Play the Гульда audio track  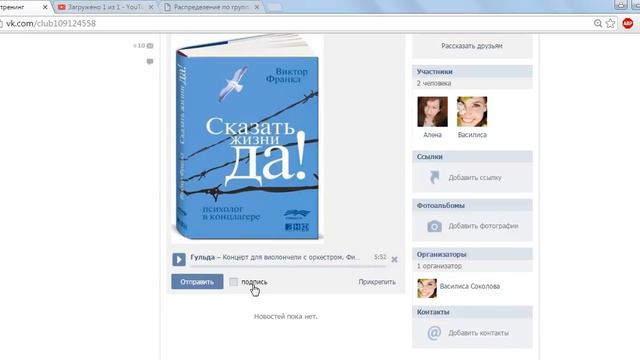coord(179,259)
